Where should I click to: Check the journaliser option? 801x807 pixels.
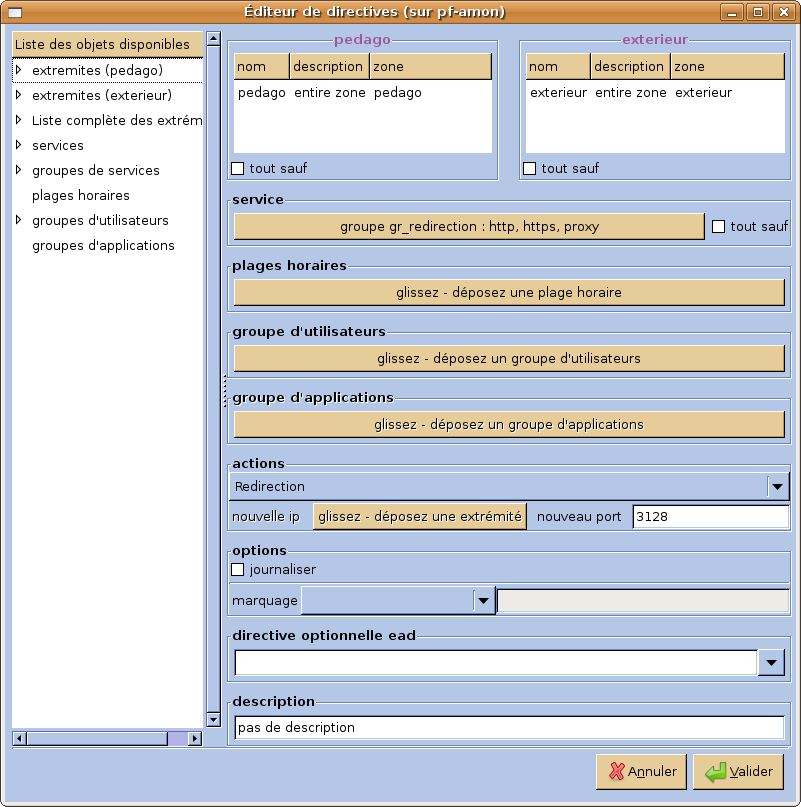click(x=237, y=569)
